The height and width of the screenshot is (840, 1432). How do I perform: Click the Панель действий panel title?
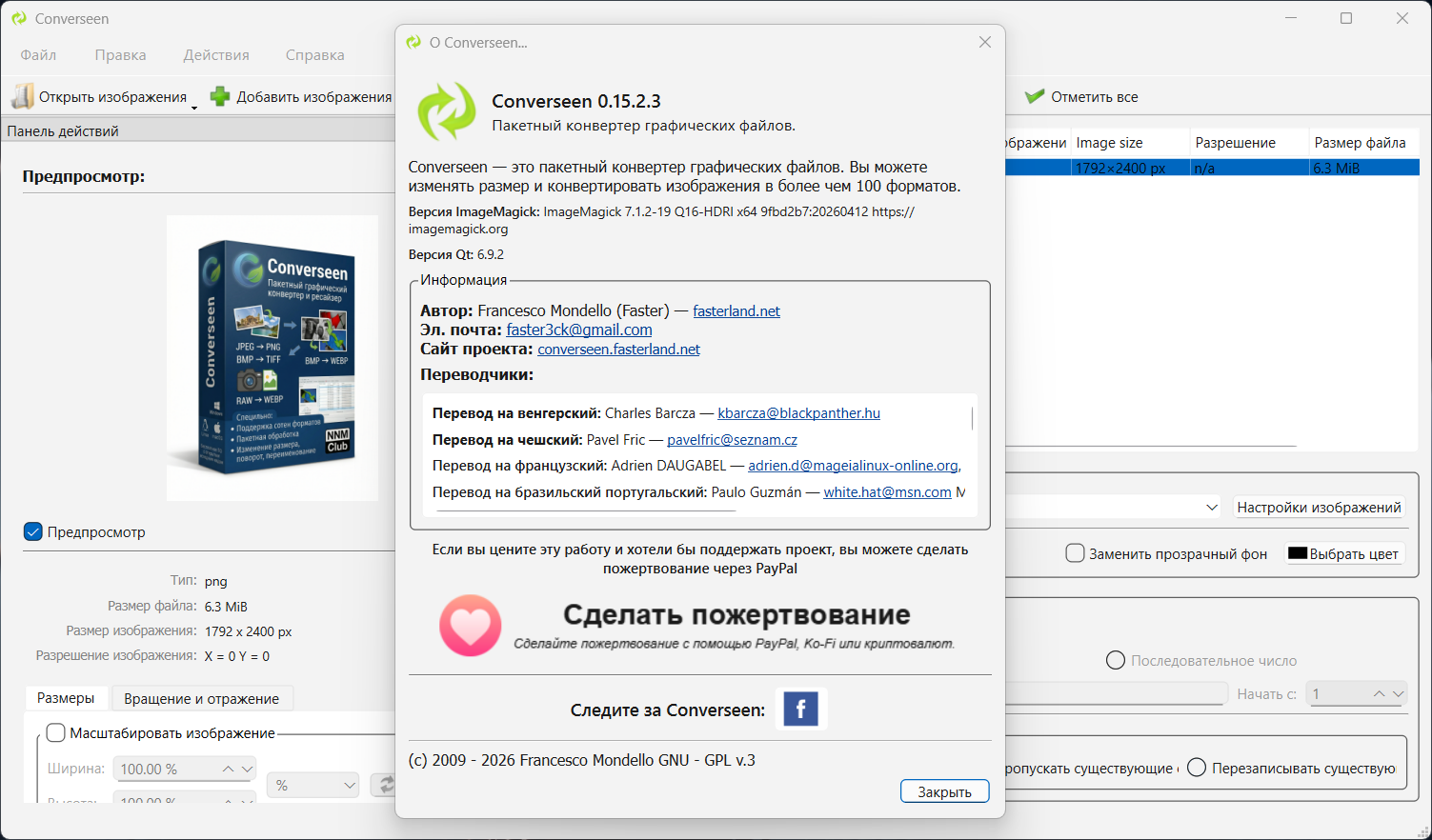[63, 131]
